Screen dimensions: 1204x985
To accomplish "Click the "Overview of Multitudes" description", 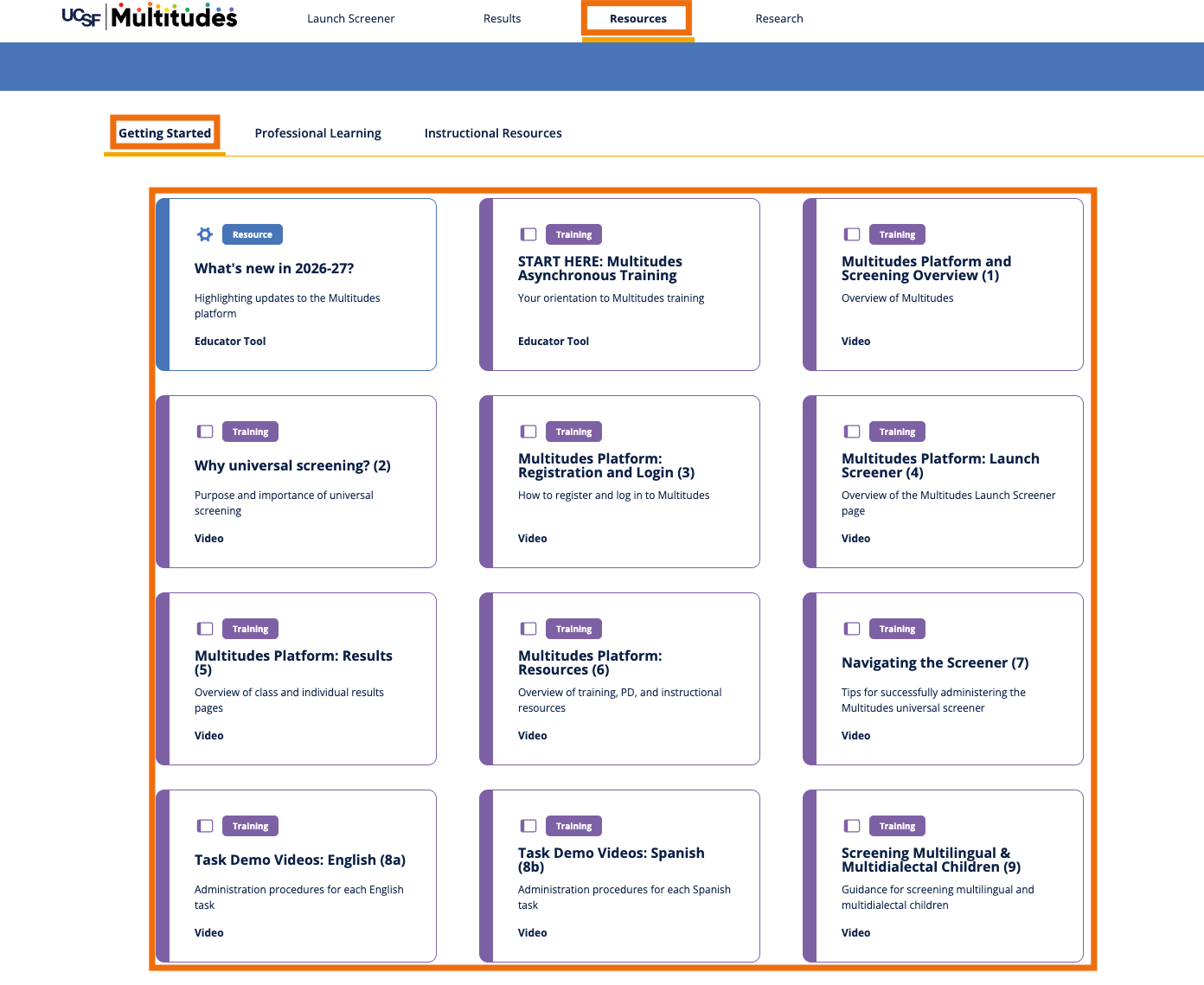I will (898, 298).
